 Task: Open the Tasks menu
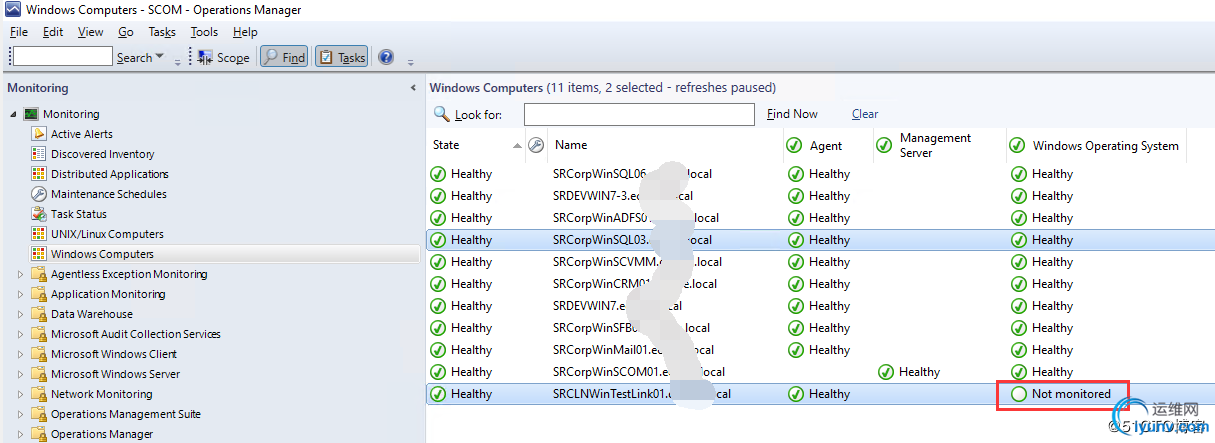[x=162, y=32]
